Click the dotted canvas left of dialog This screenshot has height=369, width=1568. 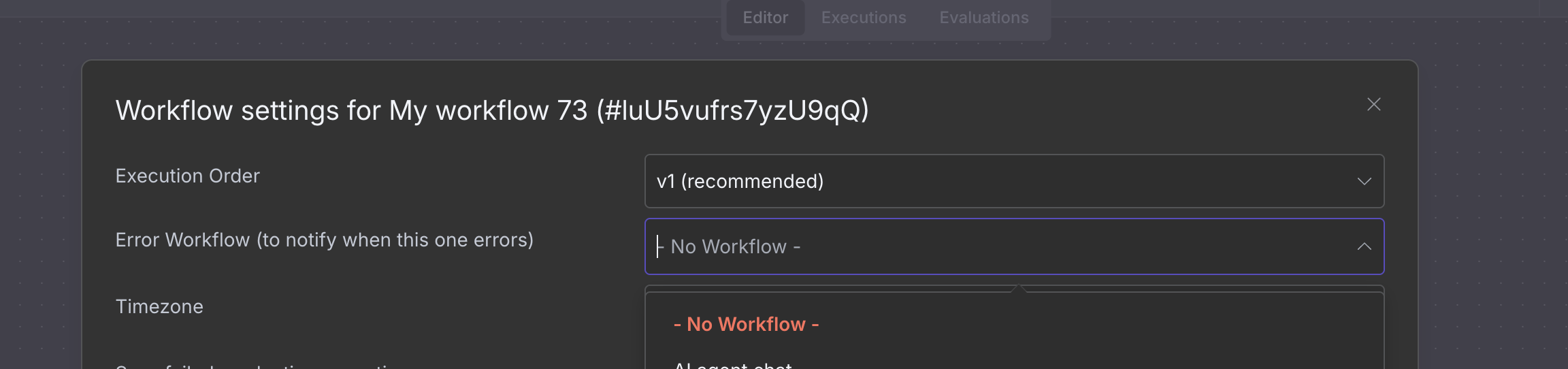coord(41,204)
